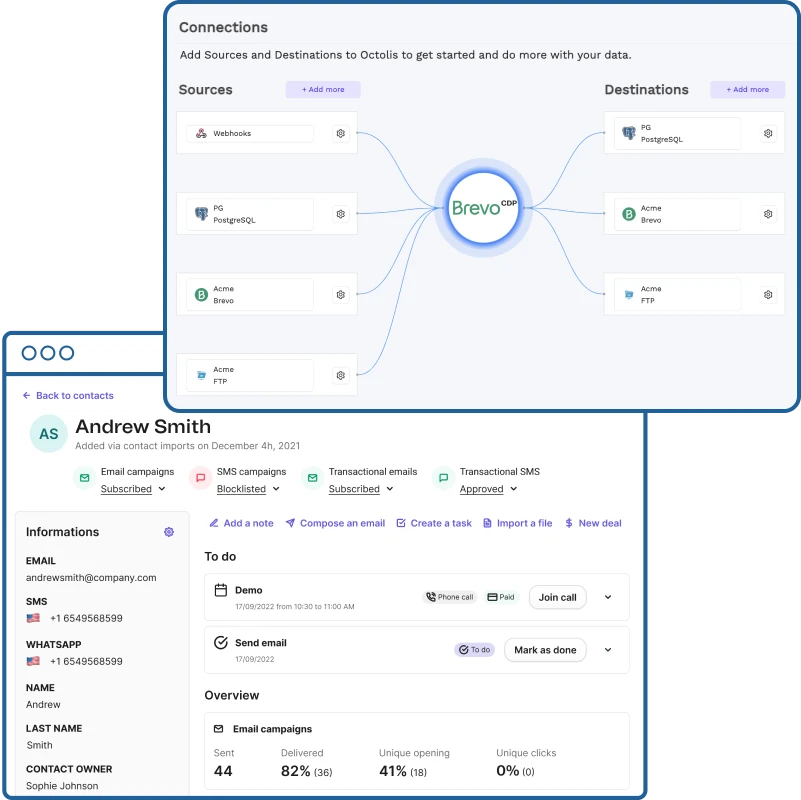Click the PG PostgreSQL source icon
Screen dimensions: 801x800
pos(203,213)
